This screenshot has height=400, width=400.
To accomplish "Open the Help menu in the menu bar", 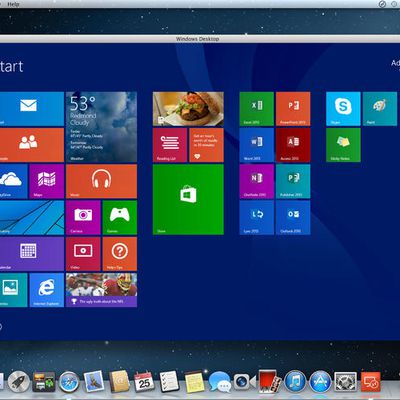I will tap(13, 4).
